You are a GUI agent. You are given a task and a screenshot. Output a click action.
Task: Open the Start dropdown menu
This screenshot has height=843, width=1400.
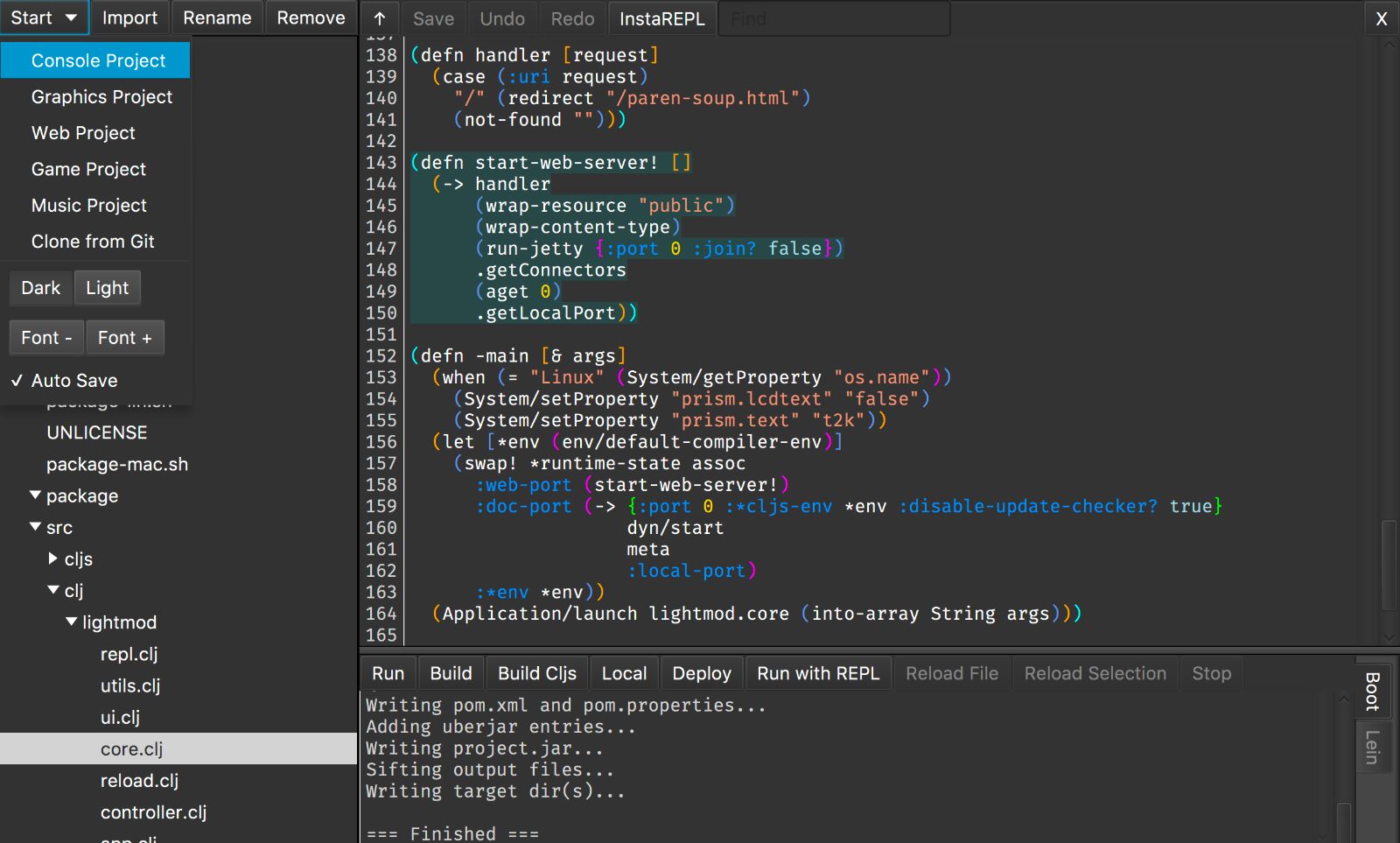tap(44, 17)
